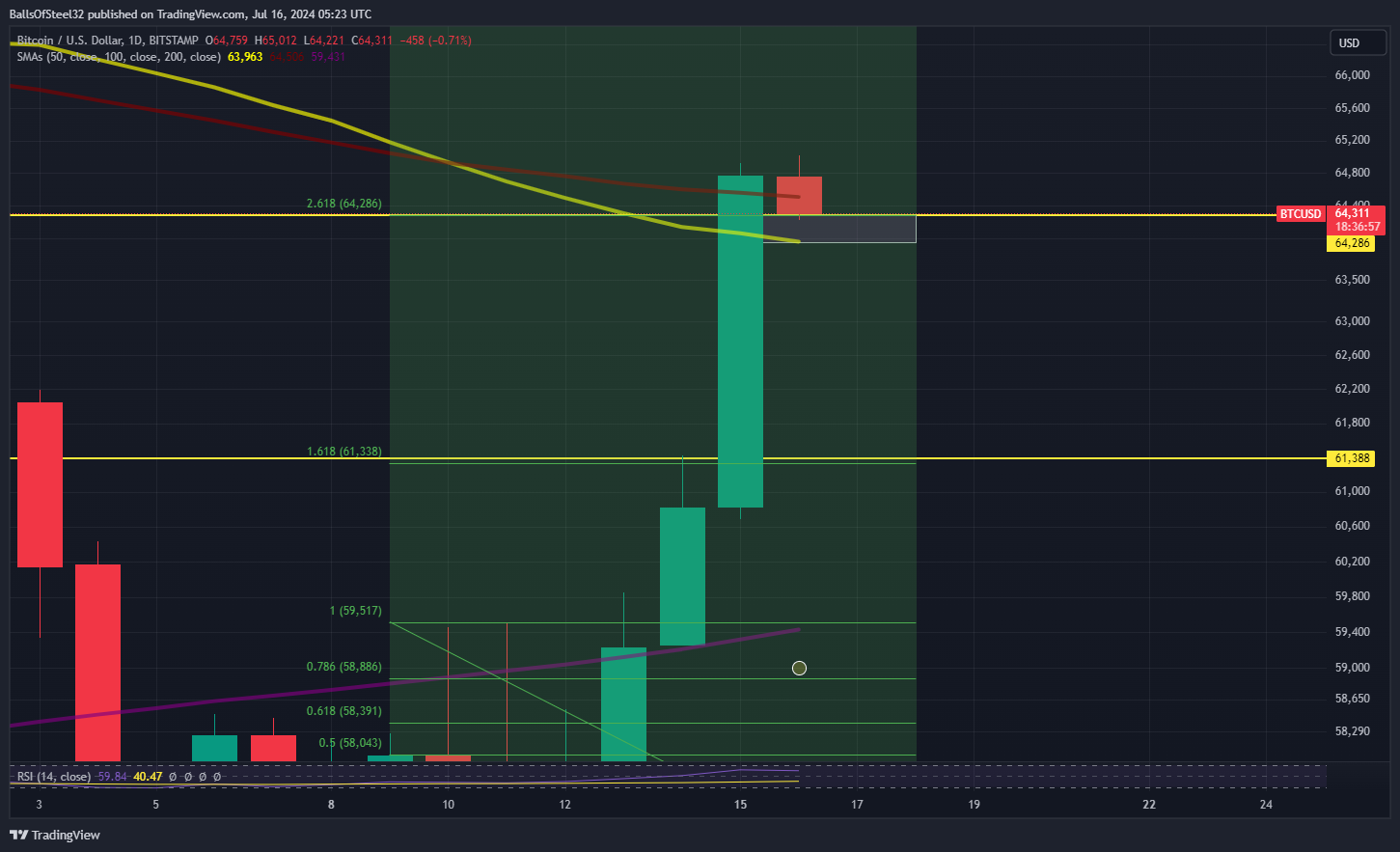Click the 61,000 price axis label
Image resolution: width=1400 pixels, height=852 pixels.
tap(1353, 491)
